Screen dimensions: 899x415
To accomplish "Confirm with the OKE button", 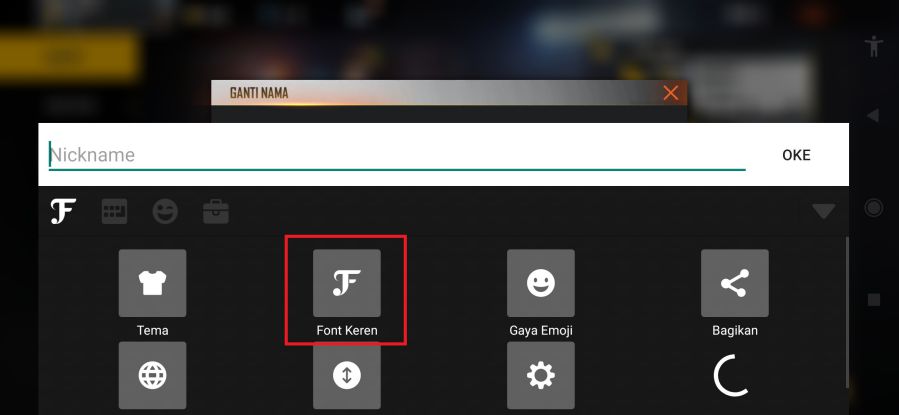I will tap(796, 155).
